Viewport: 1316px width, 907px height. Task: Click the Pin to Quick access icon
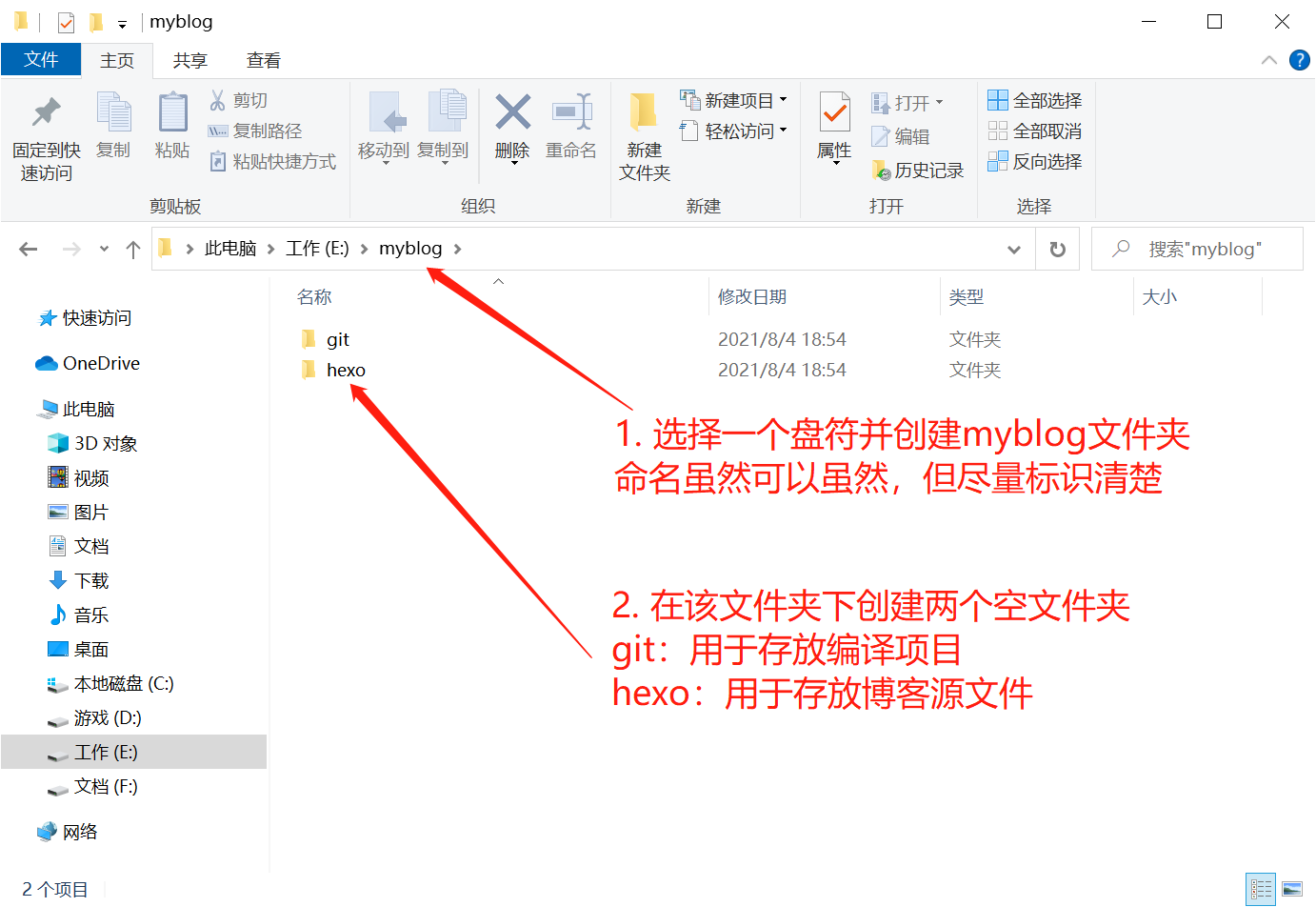46,112
